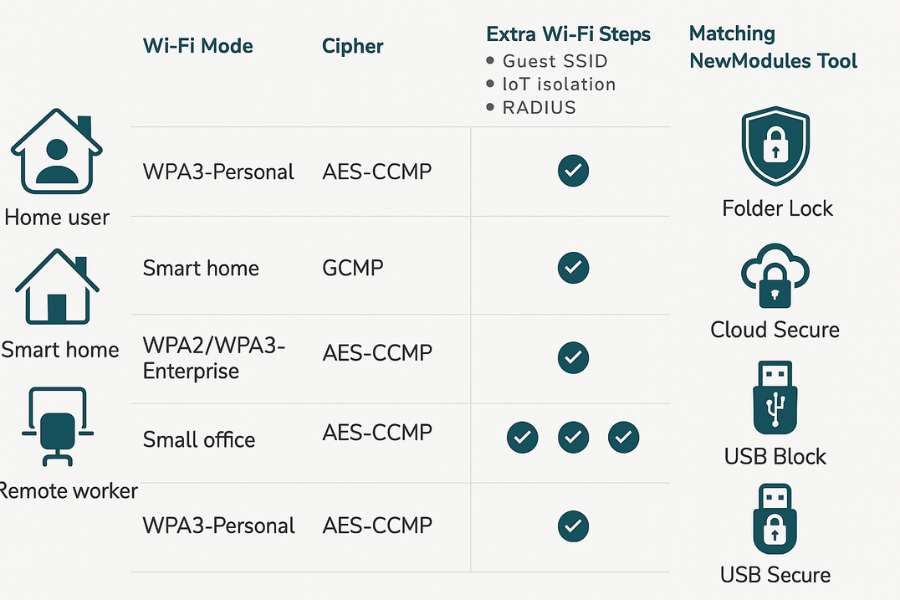Click the middle checkmark in the Small office row
Viewport: 900px width, 600px height.
573,436
